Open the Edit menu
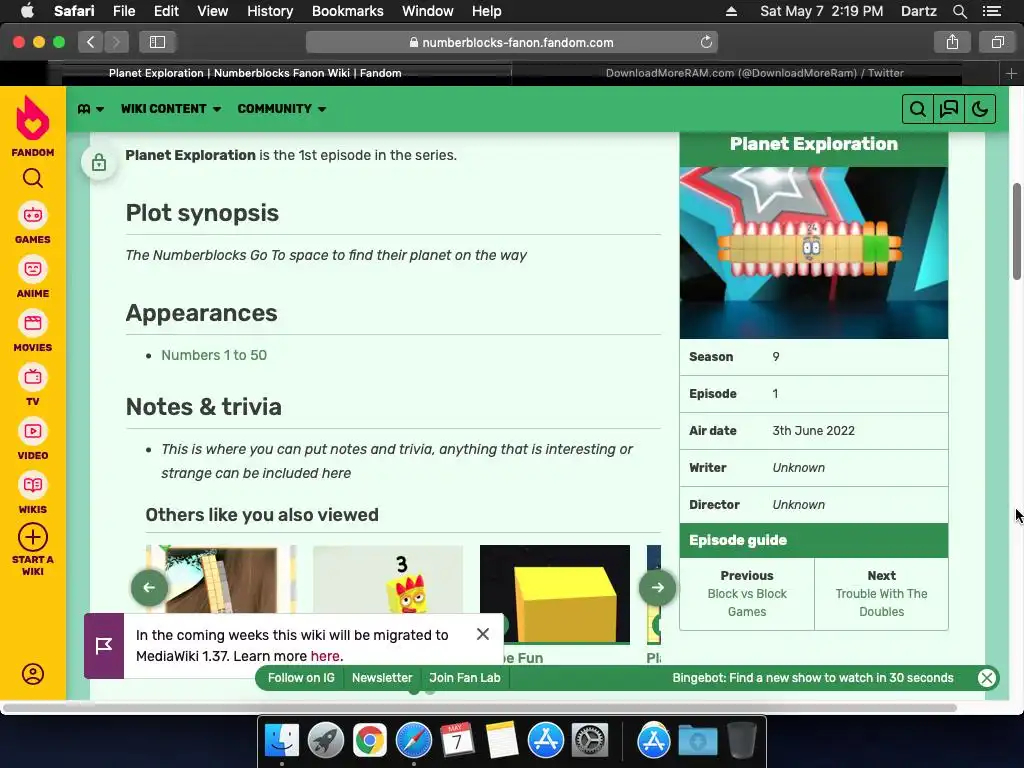This screenshot has height=768, width=1024. click(x=166, y=11)
